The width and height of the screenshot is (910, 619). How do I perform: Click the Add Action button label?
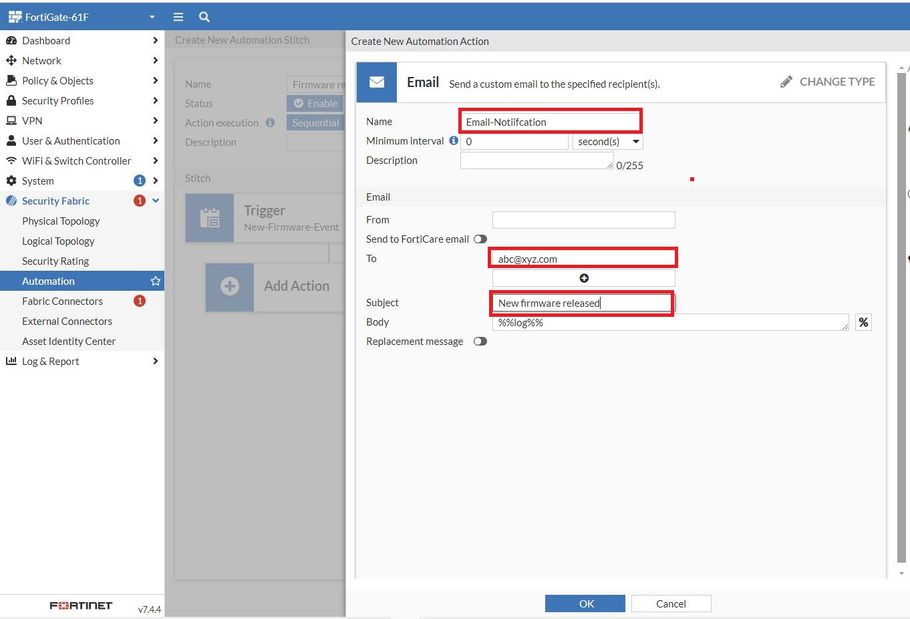tap(297, 286)
